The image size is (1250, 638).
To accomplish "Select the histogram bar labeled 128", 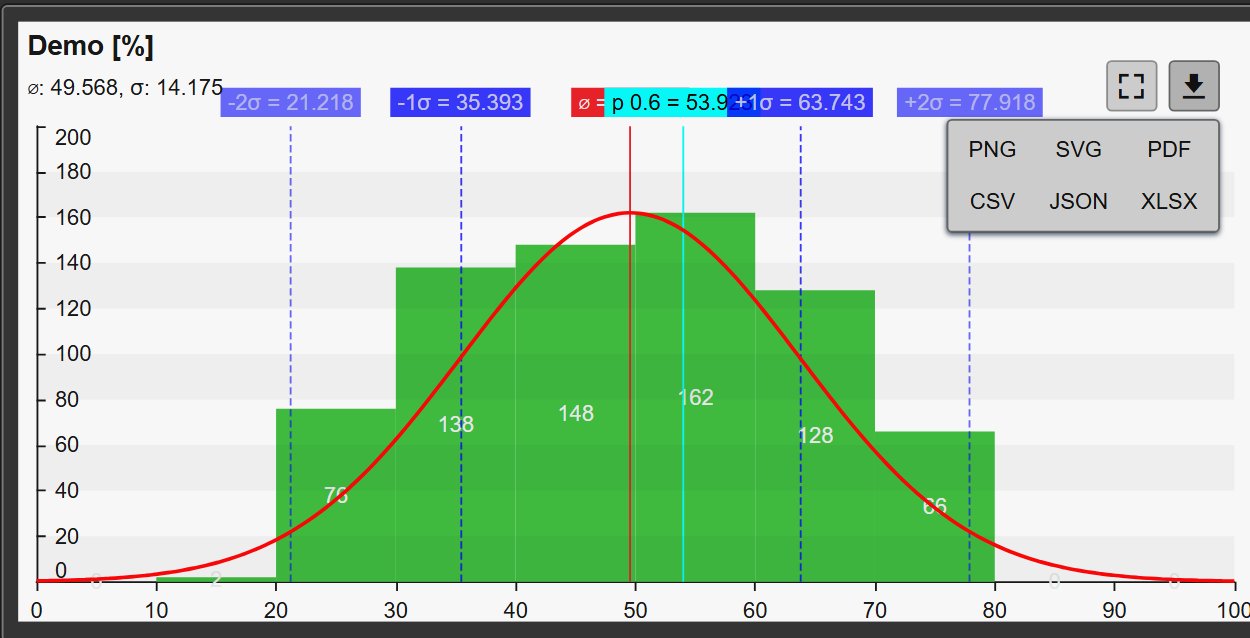I will tap(815, 436).
